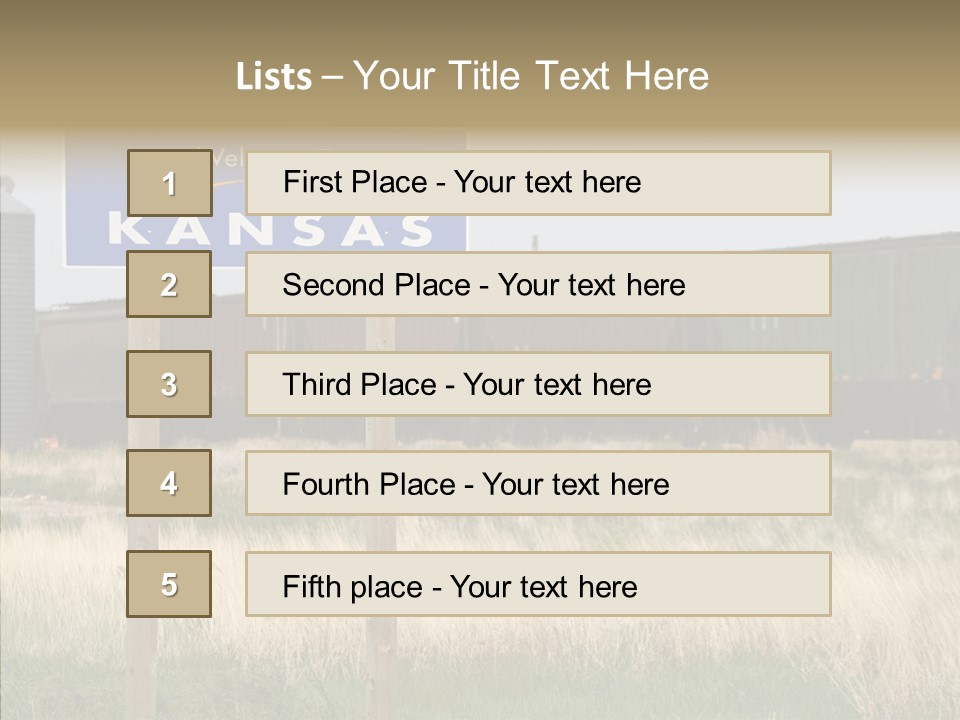Select the 'Fifth place - Your text here' bar
Image resolution: width=960 pixels, height=720 pixels.
(538, 584)
